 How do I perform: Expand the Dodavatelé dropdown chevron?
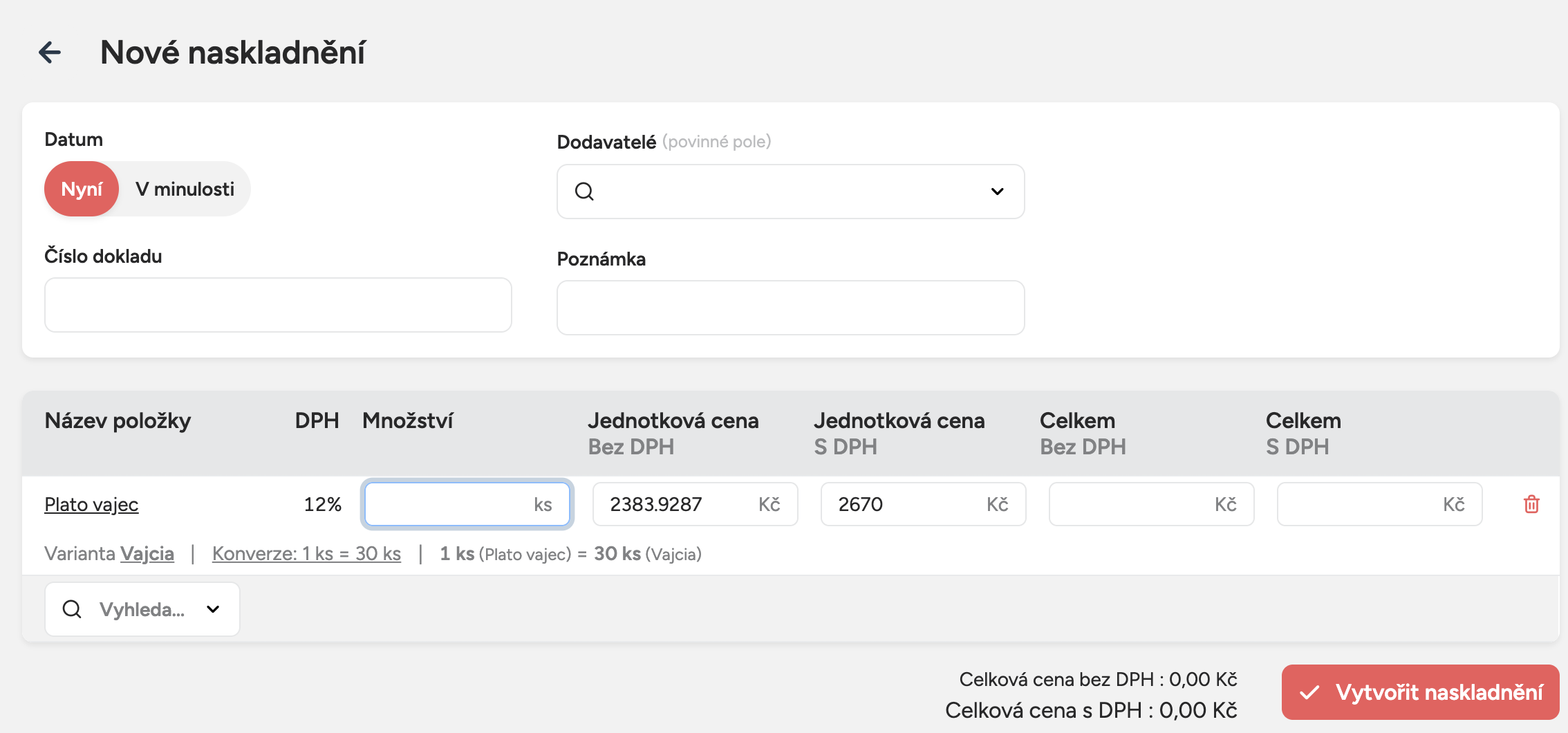[x=997, y=192]
